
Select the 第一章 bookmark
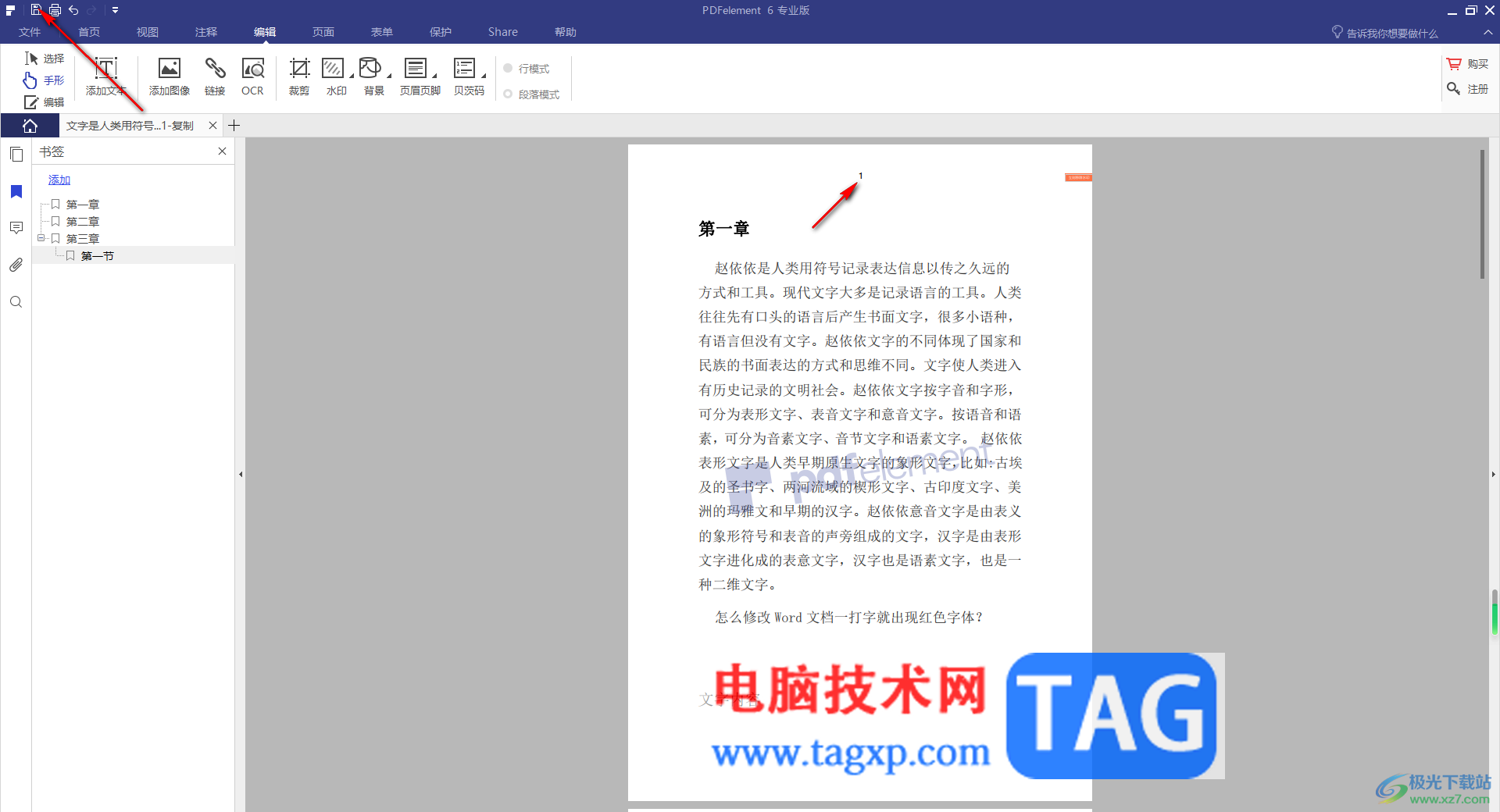(83, 205)
